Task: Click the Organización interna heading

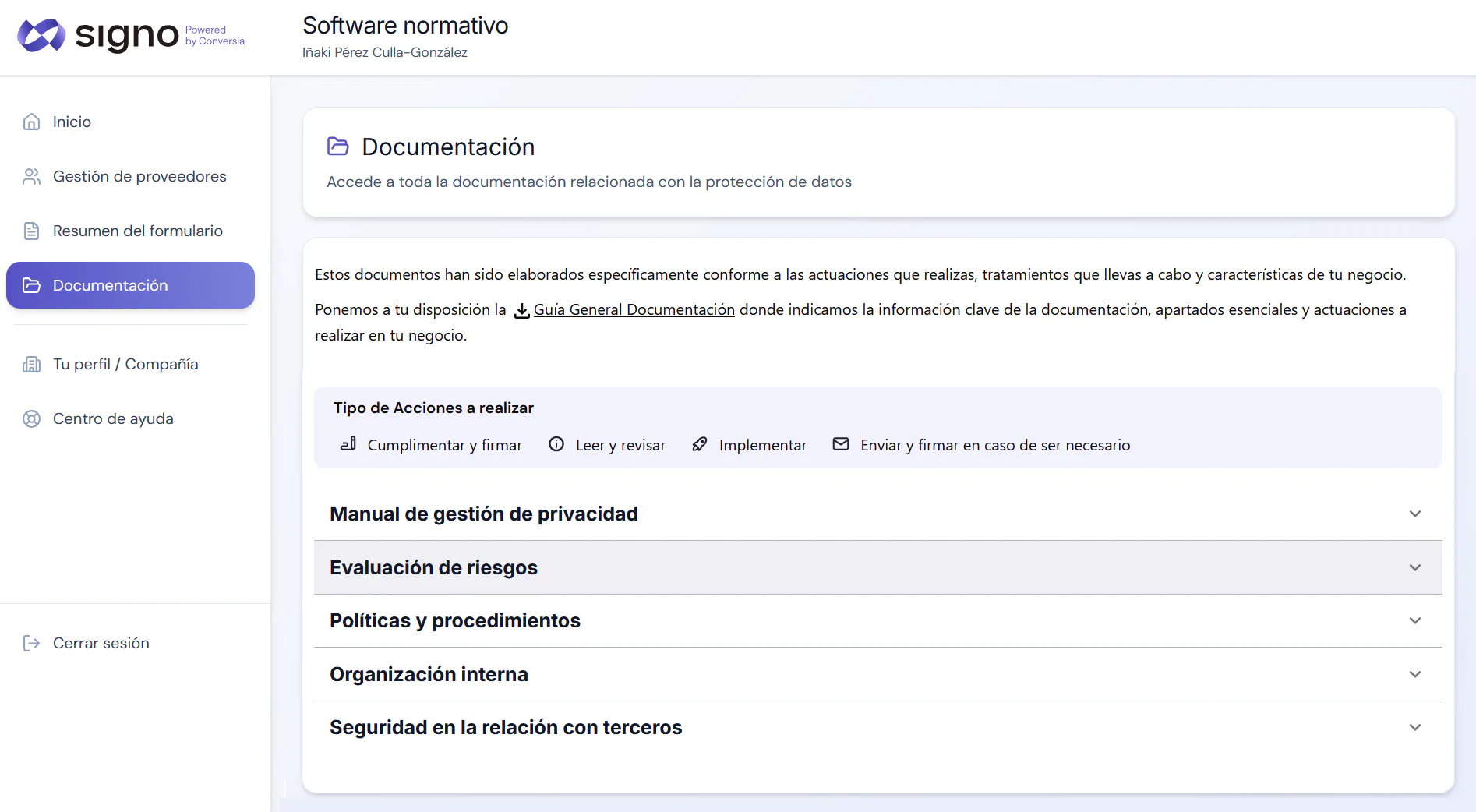Action: [x=429, y=674]
